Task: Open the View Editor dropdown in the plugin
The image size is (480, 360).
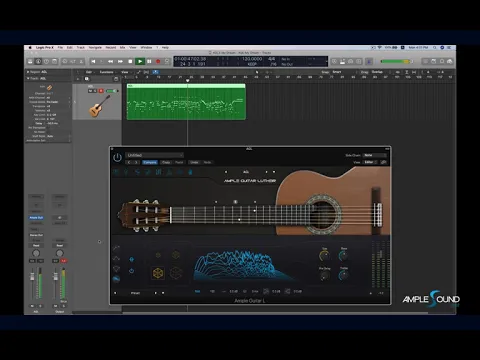Action: point(370,162)
